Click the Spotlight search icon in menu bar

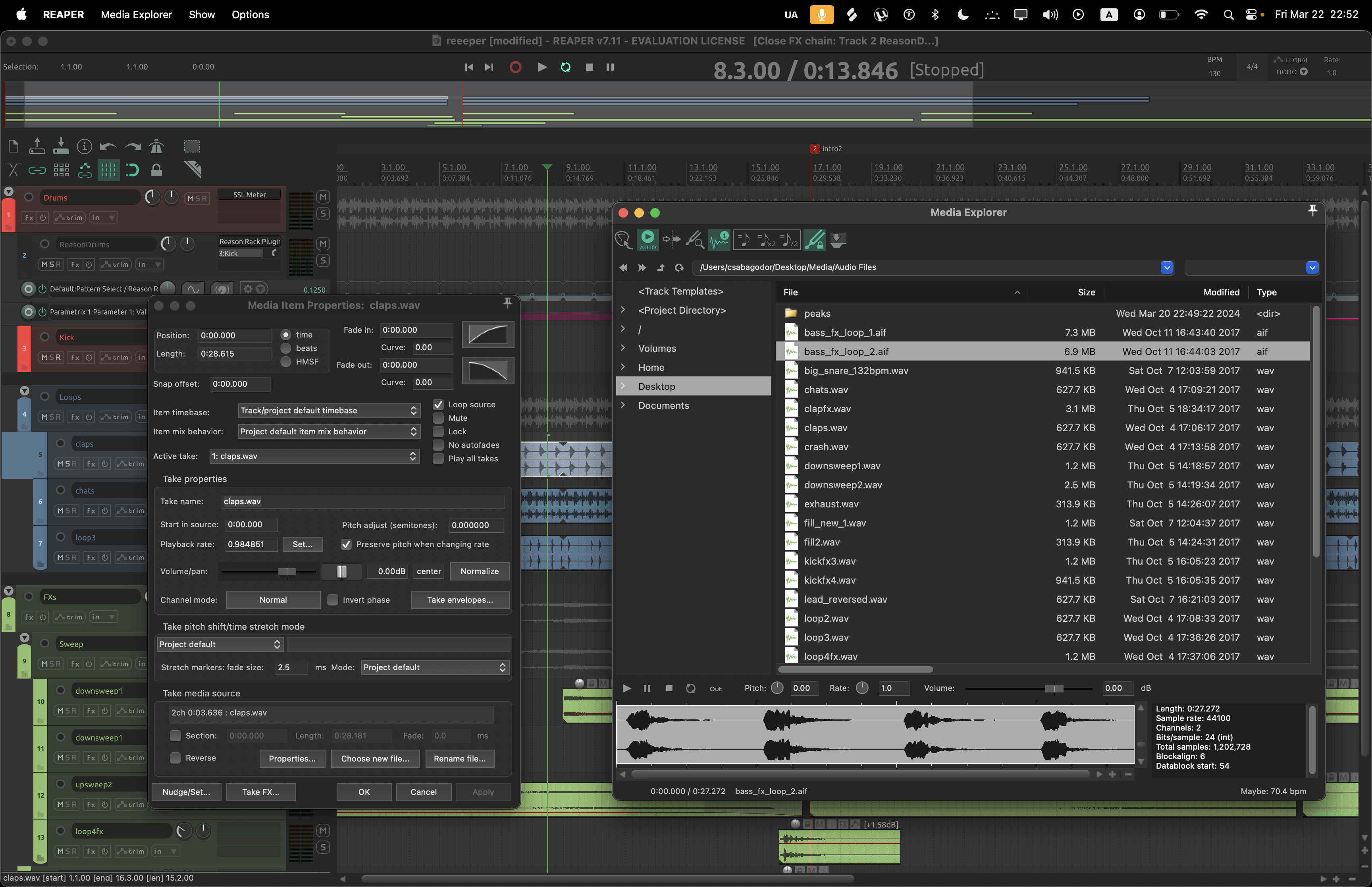coord(1228,15)
